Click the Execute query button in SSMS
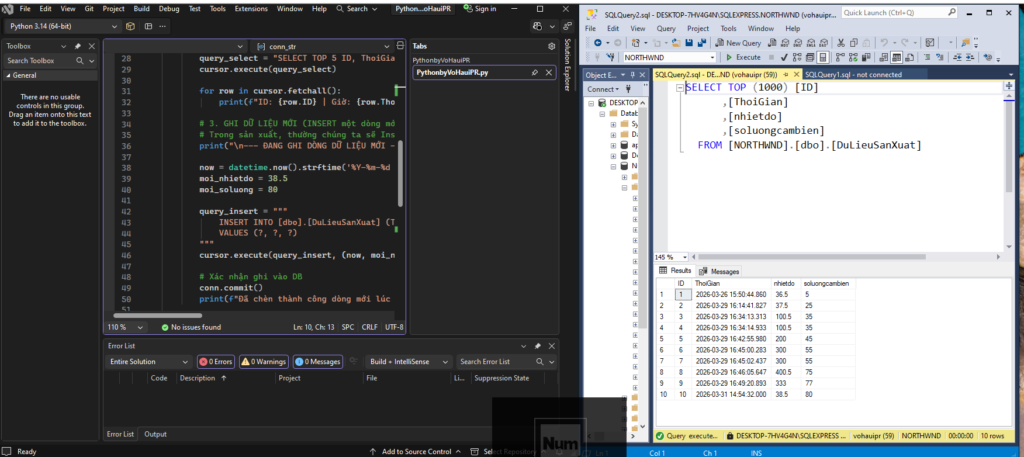The image size is (1024, 457). (x=744, y=58)
